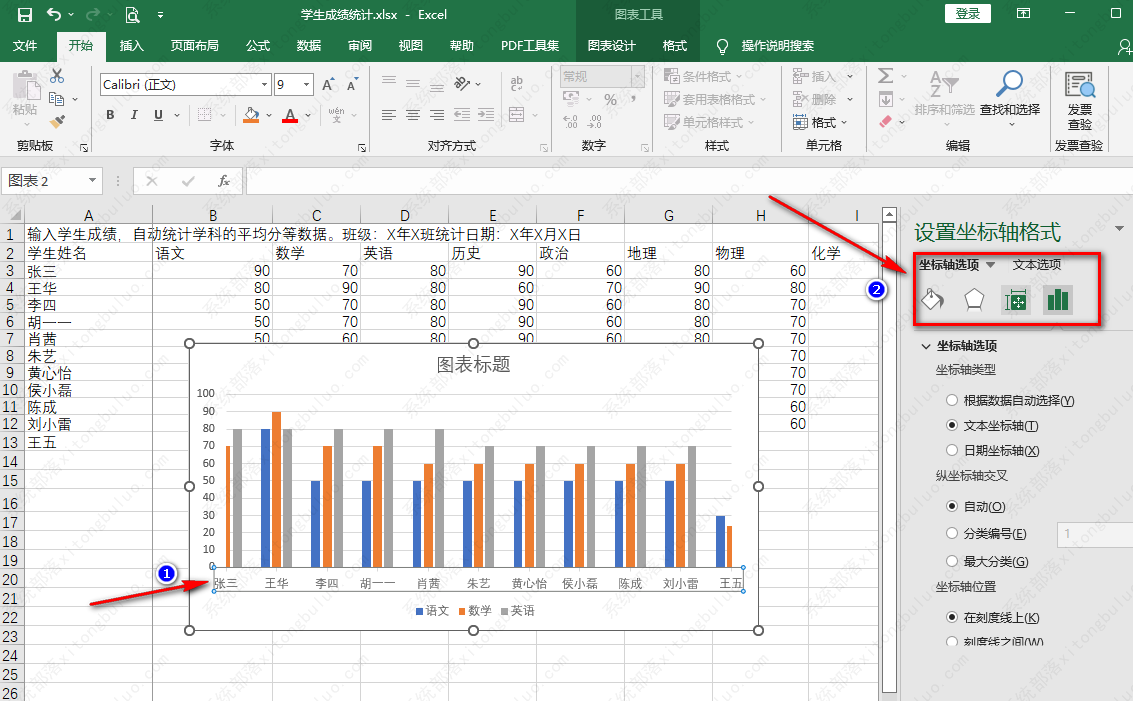Select Text axis radio button
This screenshot has height=701, width=1133.
pyautogui.click(x=952, y=426)
